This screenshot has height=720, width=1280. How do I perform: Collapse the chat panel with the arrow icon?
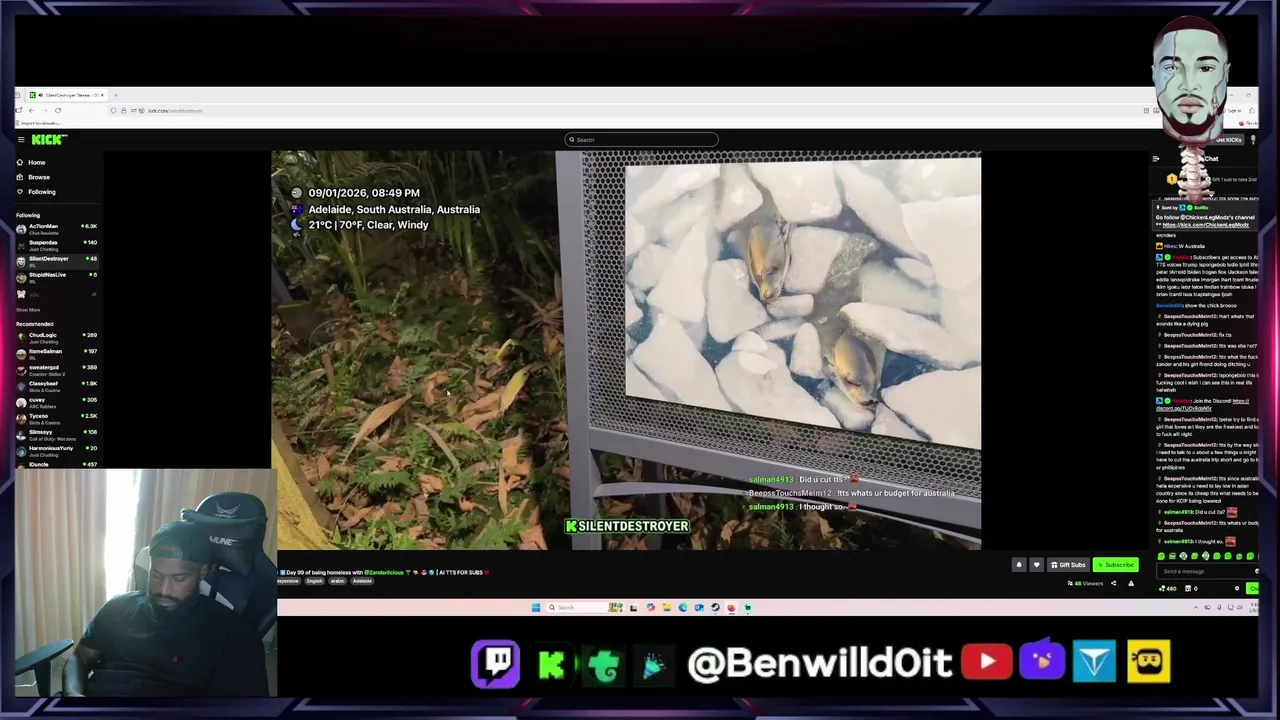tap(1156, 159)
